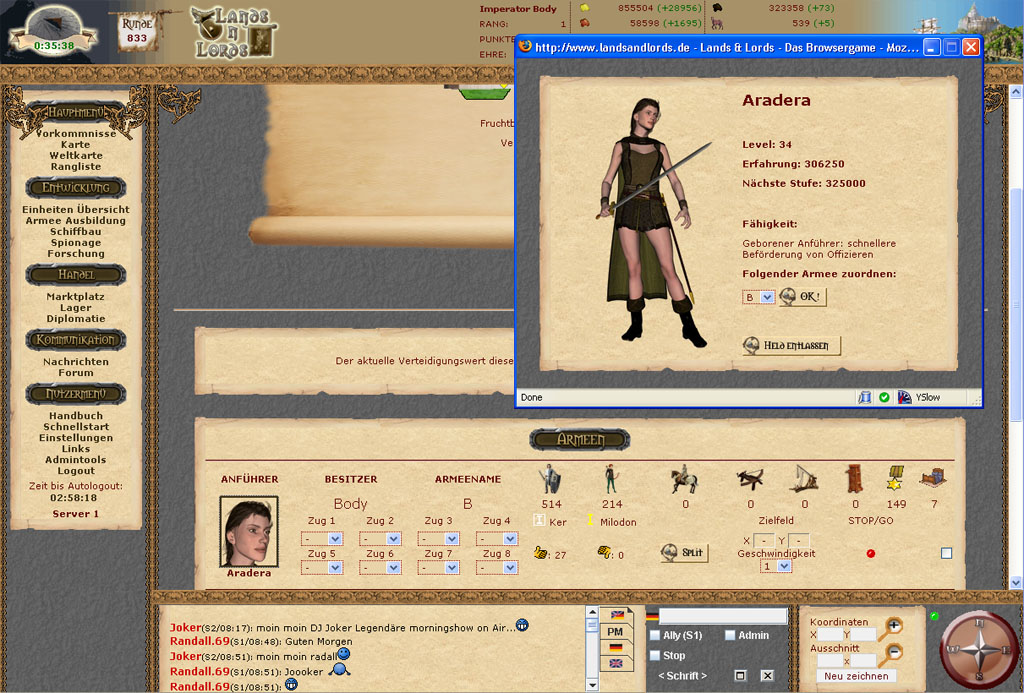The width and height of the screenshot is (1024, 693).
Task: Open Rangliste in the sidebar menu
Action: coord(76,167)
